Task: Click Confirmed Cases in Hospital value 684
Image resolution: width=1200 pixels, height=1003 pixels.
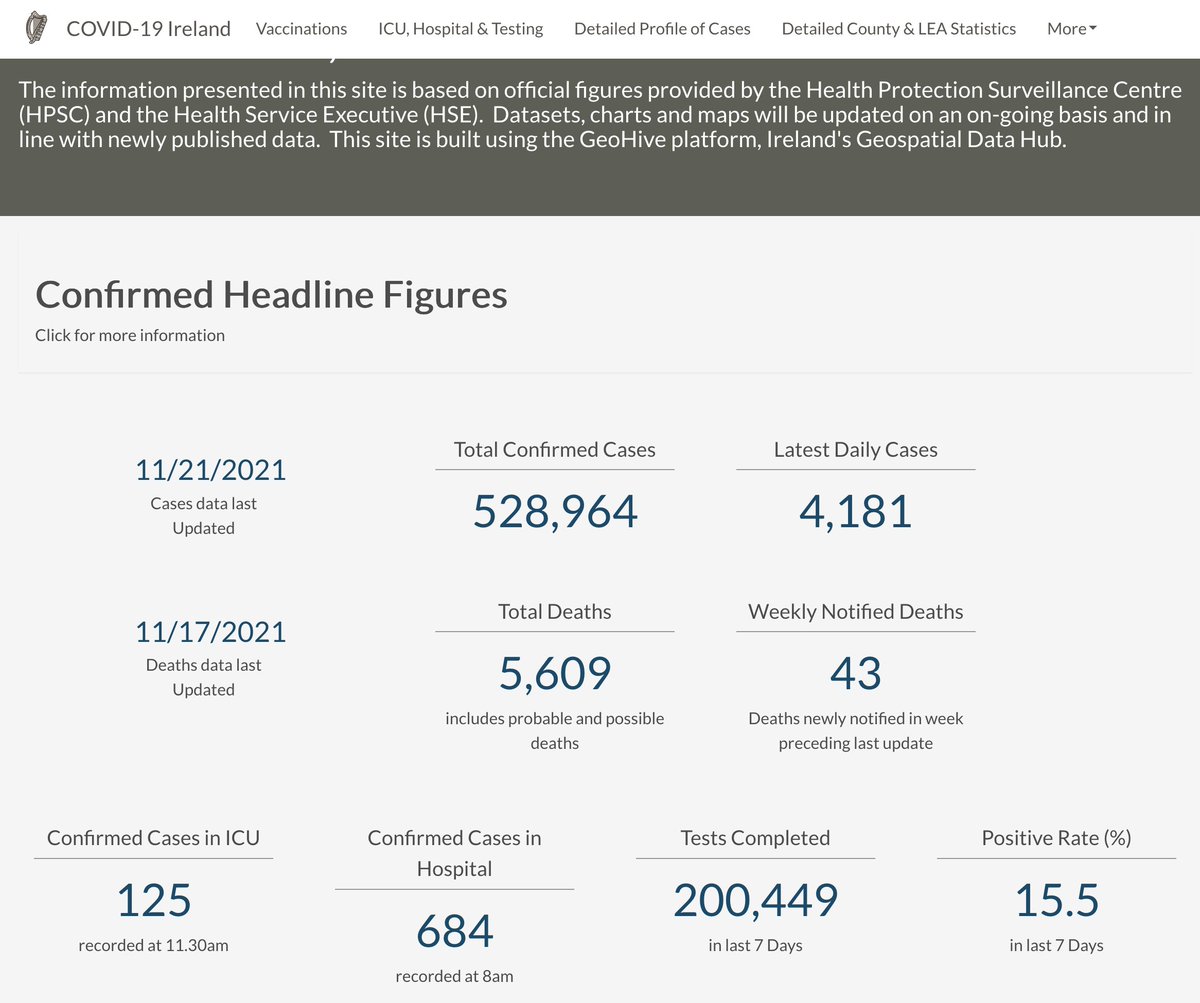Action: (455, 931)
